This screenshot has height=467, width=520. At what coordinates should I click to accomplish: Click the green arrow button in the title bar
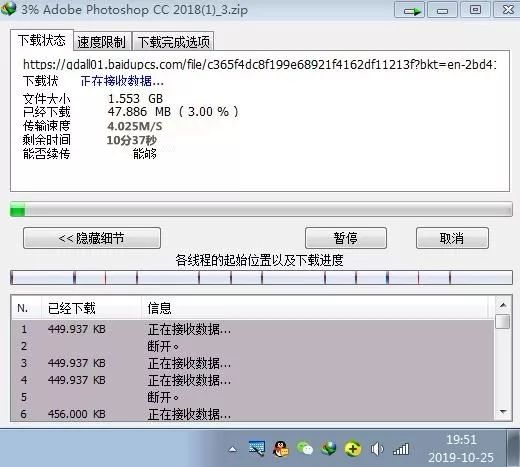[x=409, y=10]
